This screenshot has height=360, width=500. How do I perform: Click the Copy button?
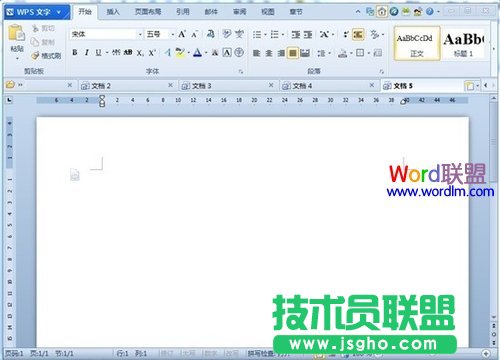(42, 42)
